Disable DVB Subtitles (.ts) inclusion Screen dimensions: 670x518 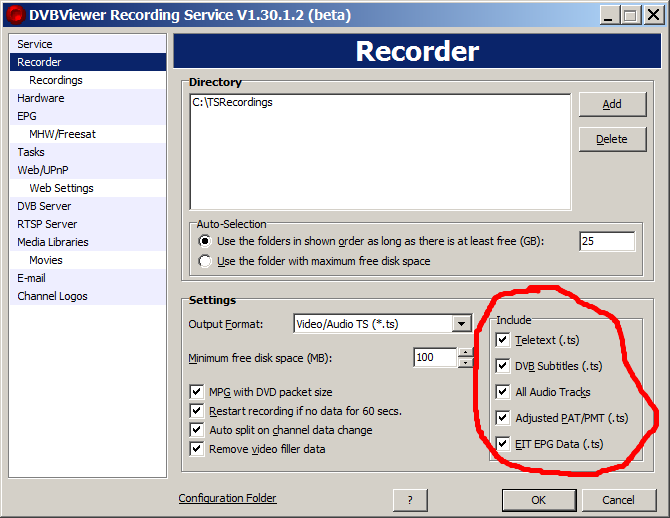pyautogui.click(x=503, y=366)
